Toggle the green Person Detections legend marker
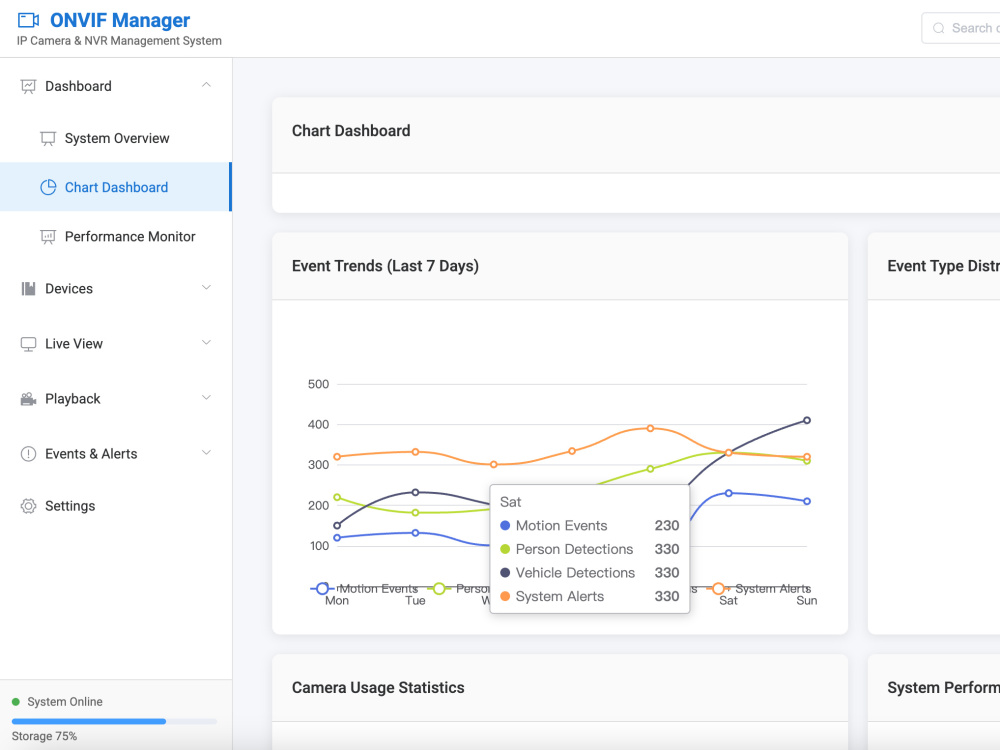Viewport: 1000px width, 750px height. click(x=439, y=589)
